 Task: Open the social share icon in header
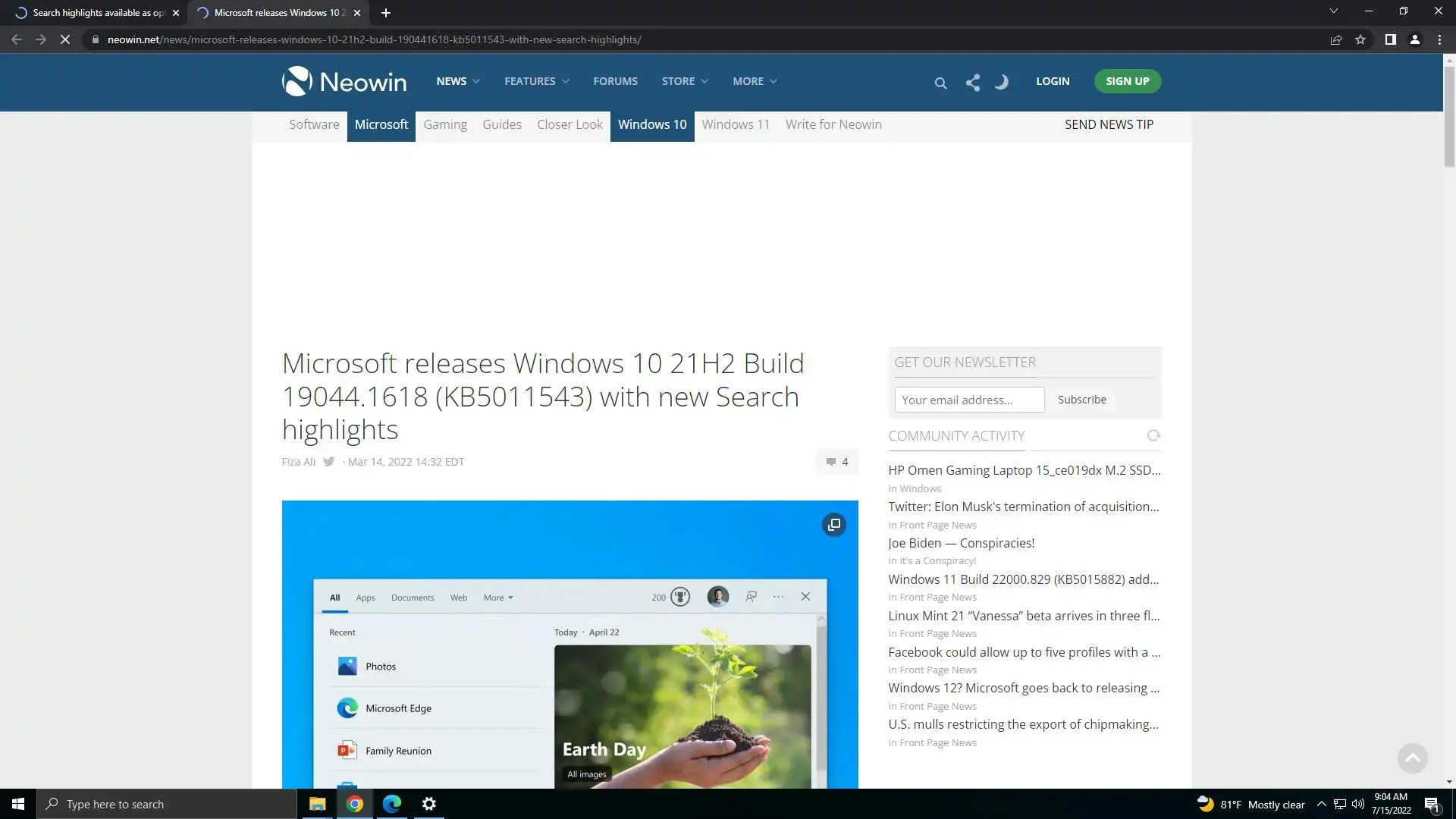click(x=973, y=82)
